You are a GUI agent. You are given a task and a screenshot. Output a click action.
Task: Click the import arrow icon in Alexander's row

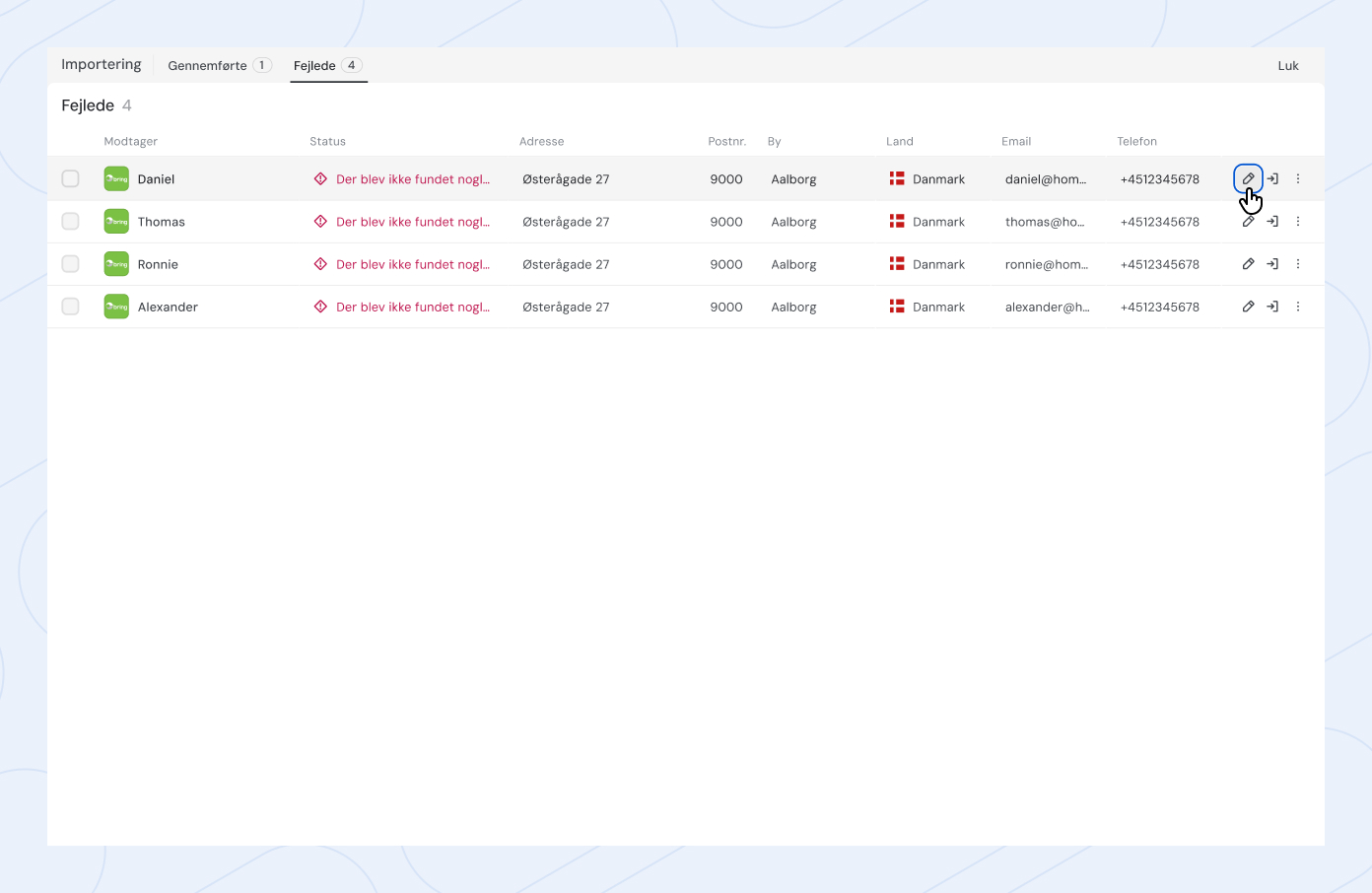[x=1272, y=307]
